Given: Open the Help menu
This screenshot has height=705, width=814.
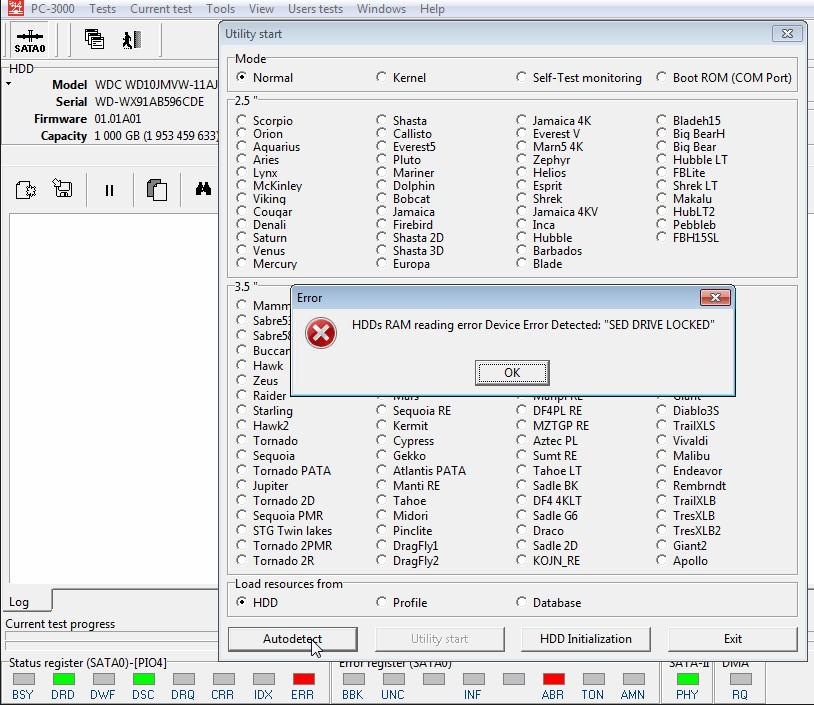Looking at the screenshot, I should coord(432,9).
